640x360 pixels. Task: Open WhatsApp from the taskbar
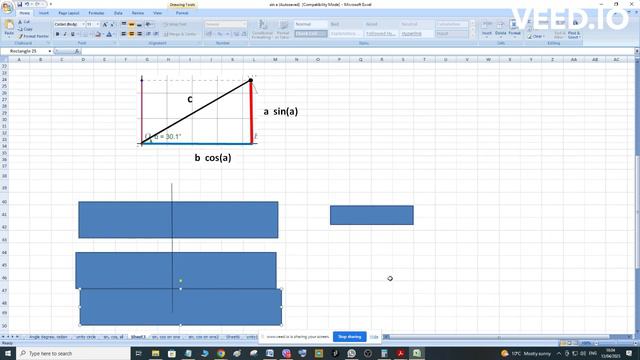351,353
